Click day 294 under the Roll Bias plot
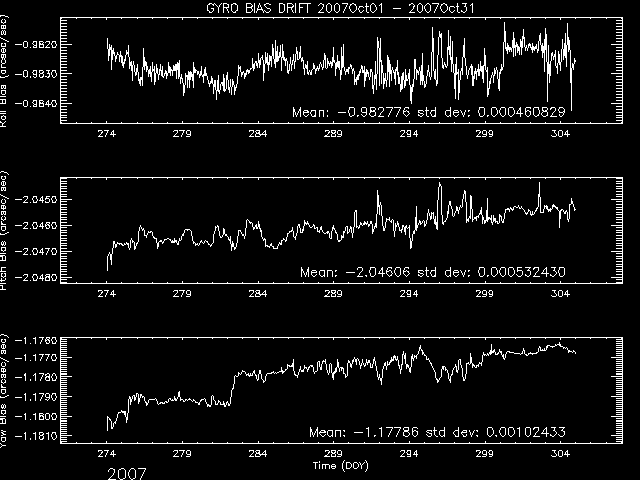 pyautogui.click(x=409, y=133)
